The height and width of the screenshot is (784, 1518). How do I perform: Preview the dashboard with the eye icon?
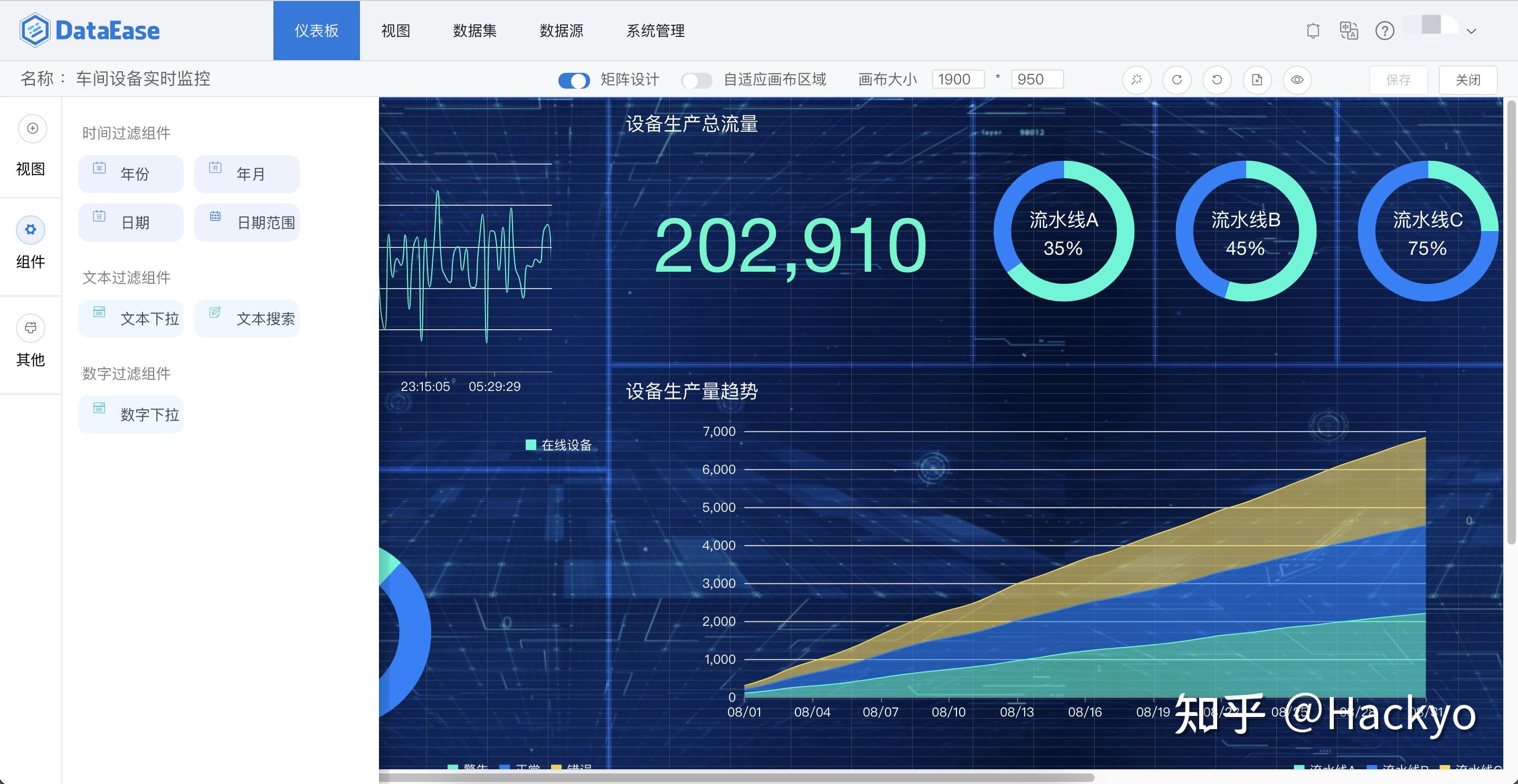(x=1296, y=80)
